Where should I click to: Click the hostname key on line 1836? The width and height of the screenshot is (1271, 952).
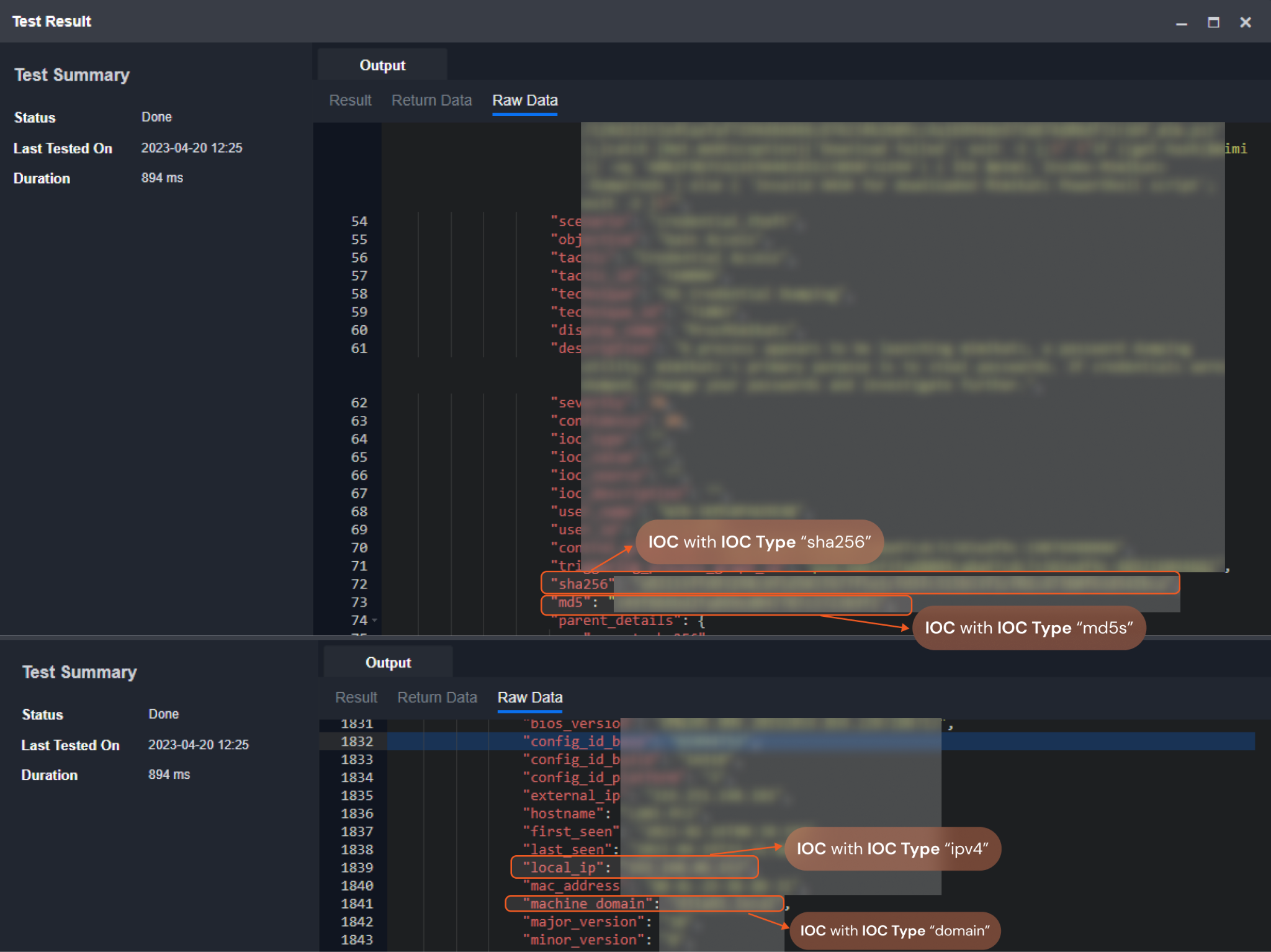562,813
